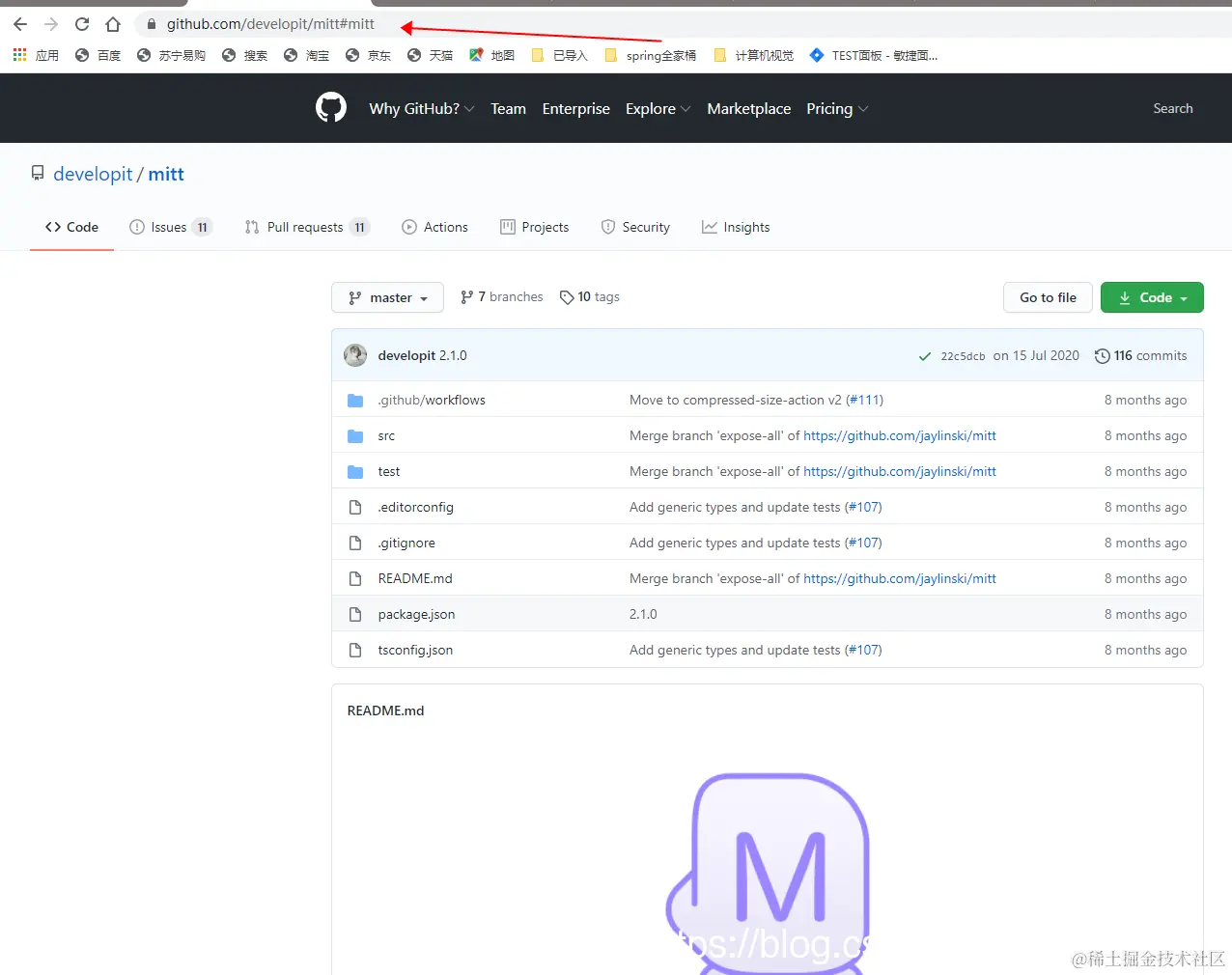
Task: Open the 京东 bookmark
Action: coord(369,55)
